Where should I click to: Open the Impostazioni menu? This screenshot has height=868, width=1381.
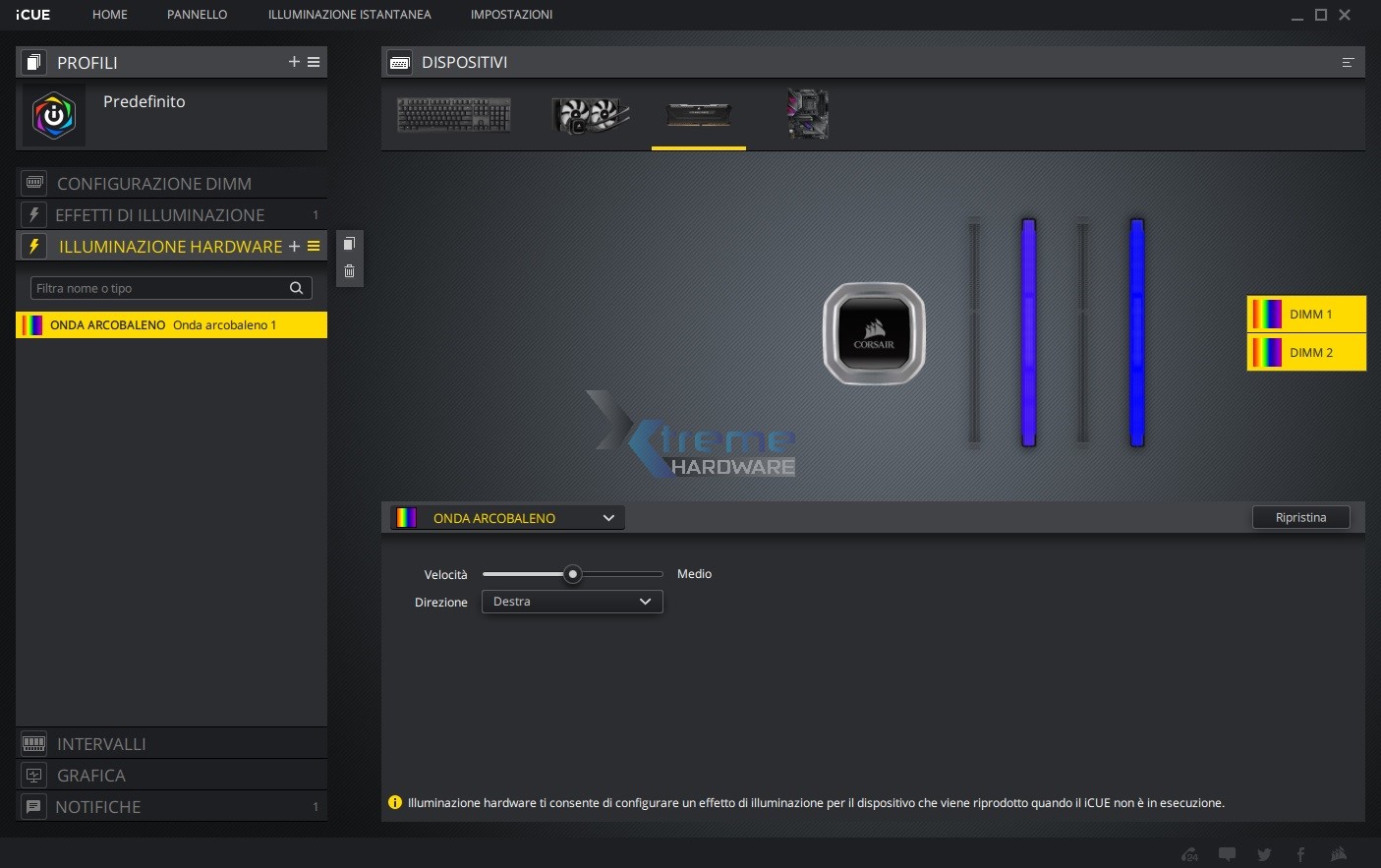(x=511, y=15)
